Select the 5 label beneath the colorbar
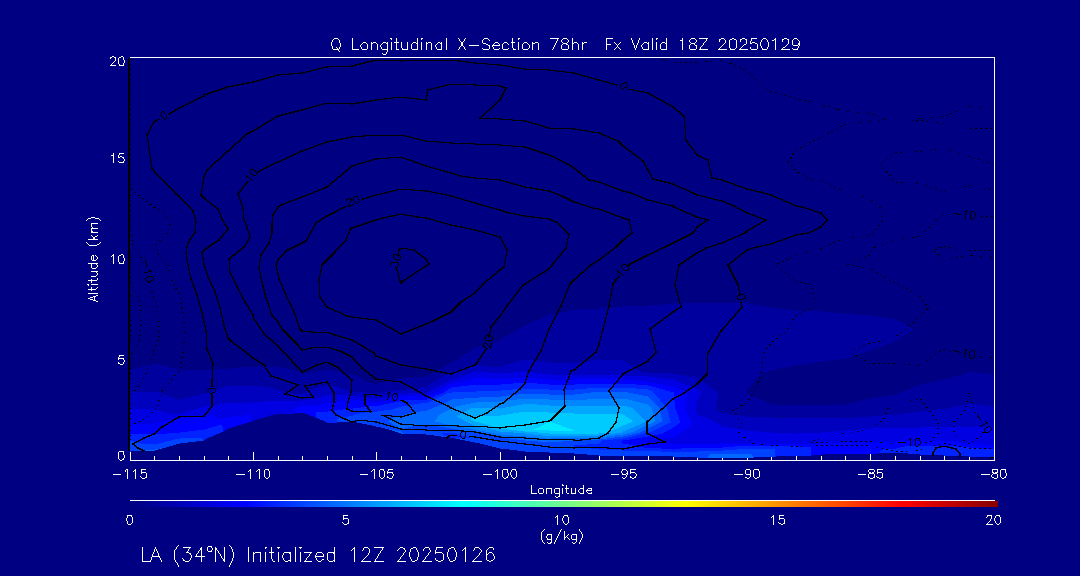The height and width of the screenshot is (576, 1080). coord(346,521)
